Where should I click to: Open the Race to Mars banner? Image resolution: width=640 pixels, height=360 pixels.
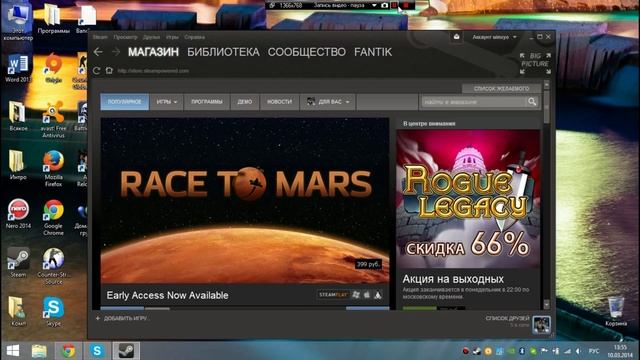(245, 201)
